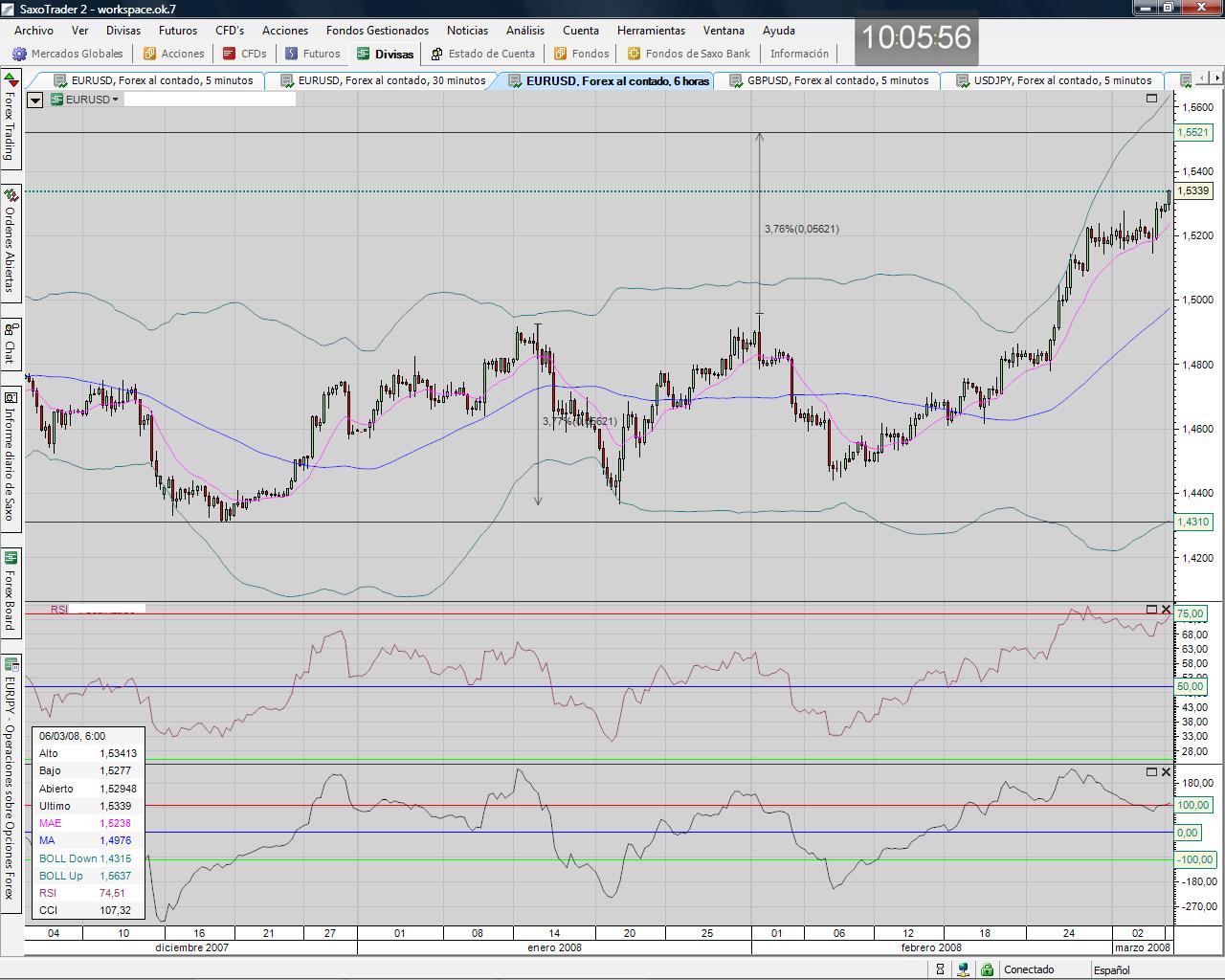The image size is (1225, 980).
Task: Click the green padlock status icon
Action: tap(987, 969)
